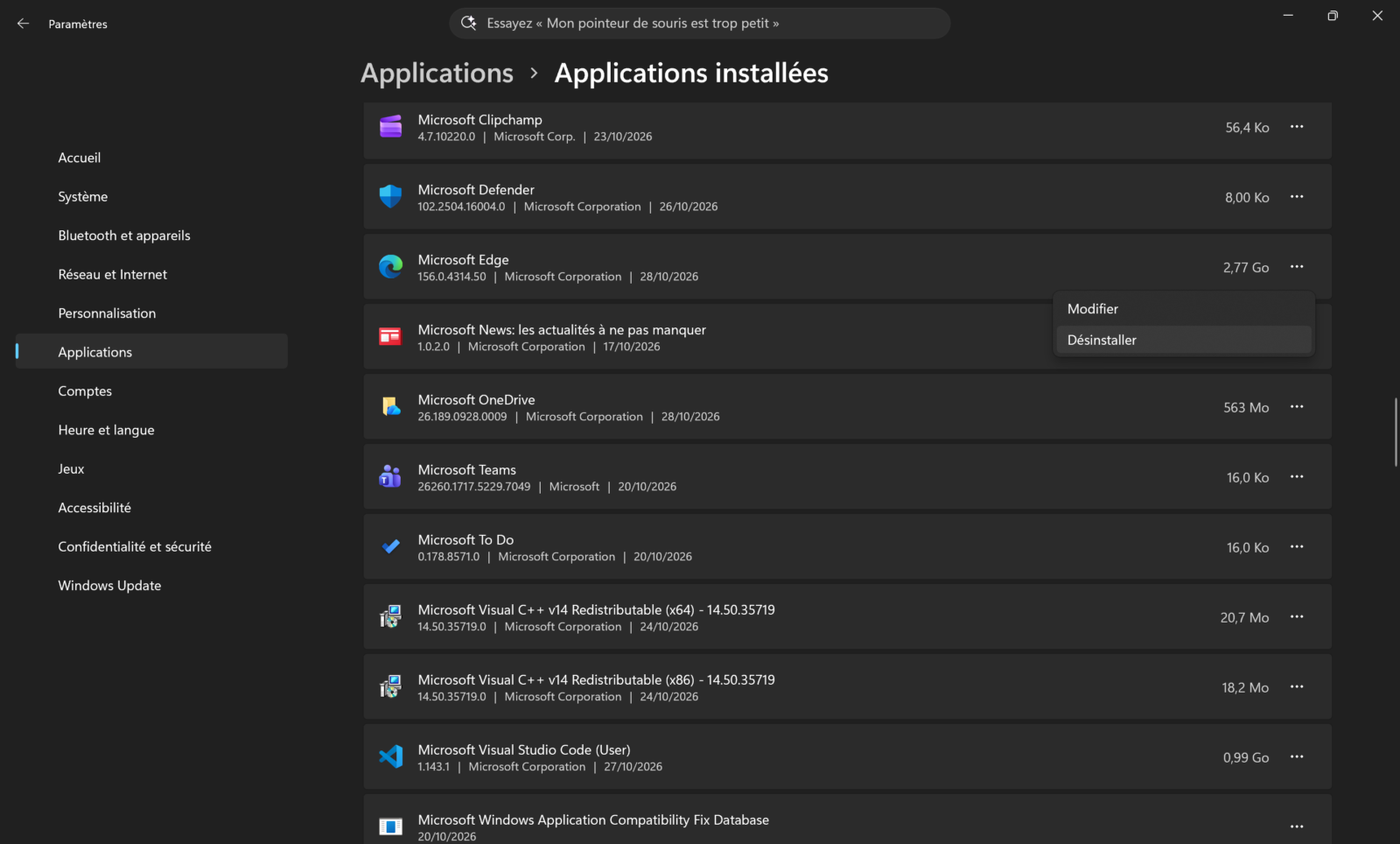Open the Personnalisation section
1400x844 pixels.
click(151, 313)
